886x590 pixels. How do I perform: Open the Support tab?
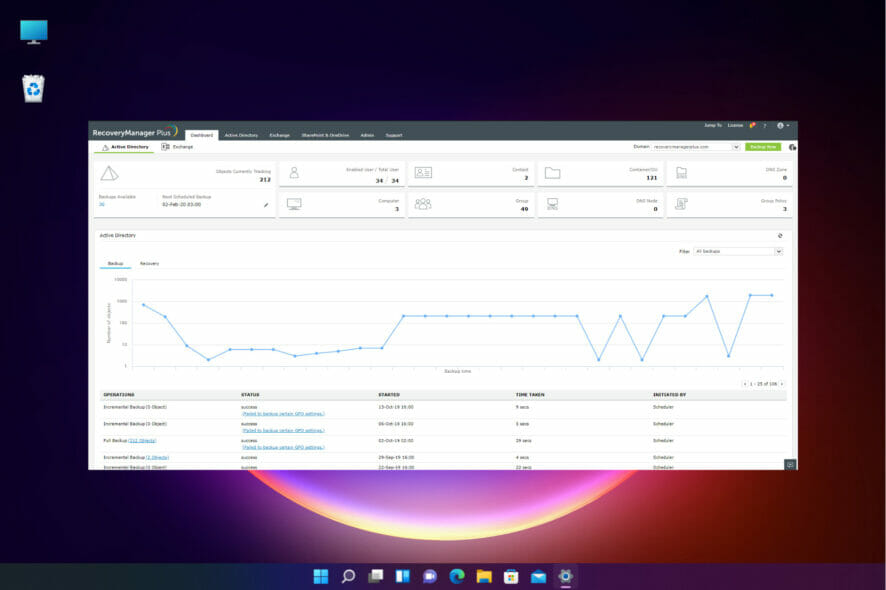[x=394, y=135]
